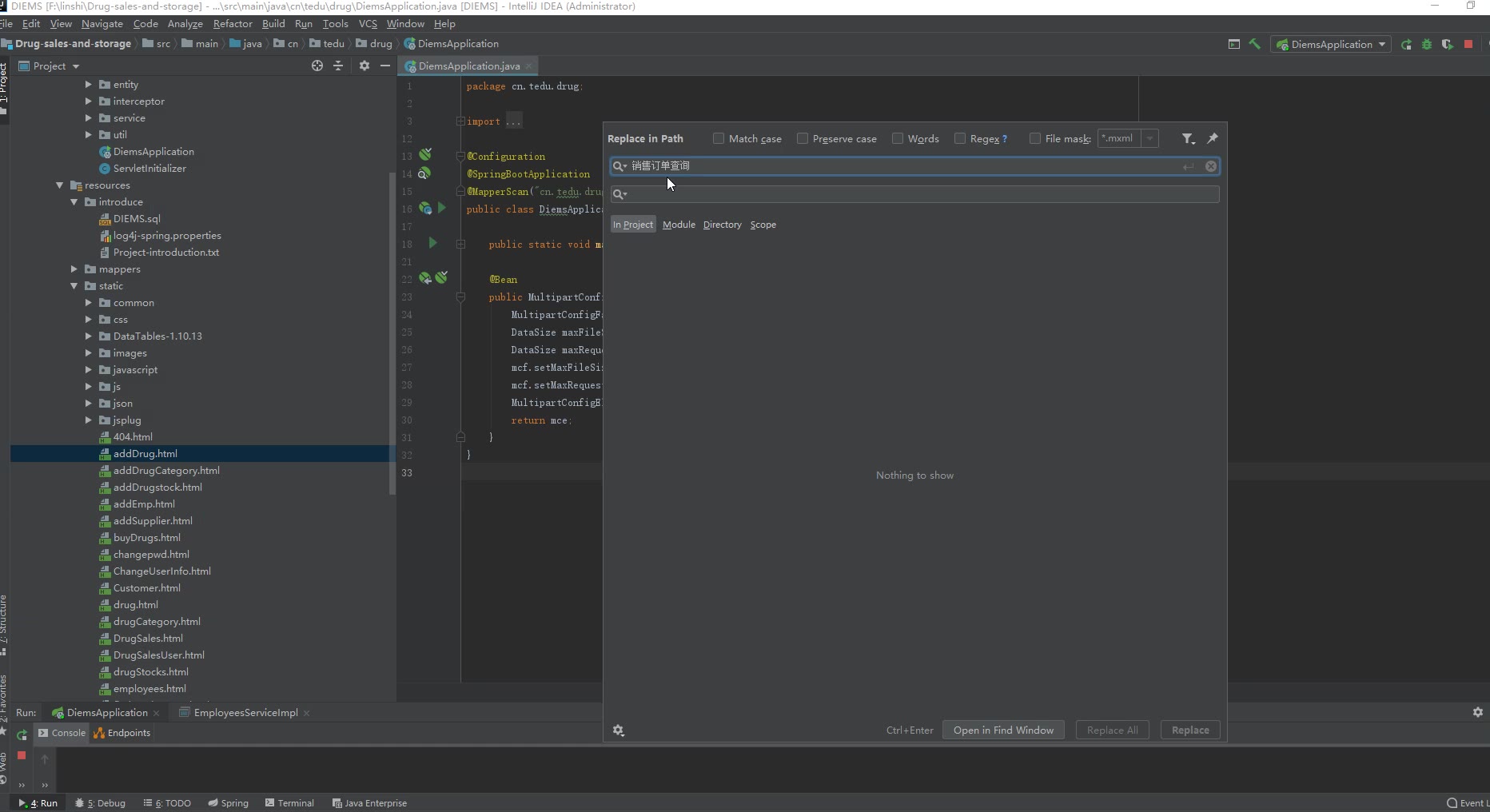Switch to the Directory scope tab

pyautogui.click(x=722, y=225)
